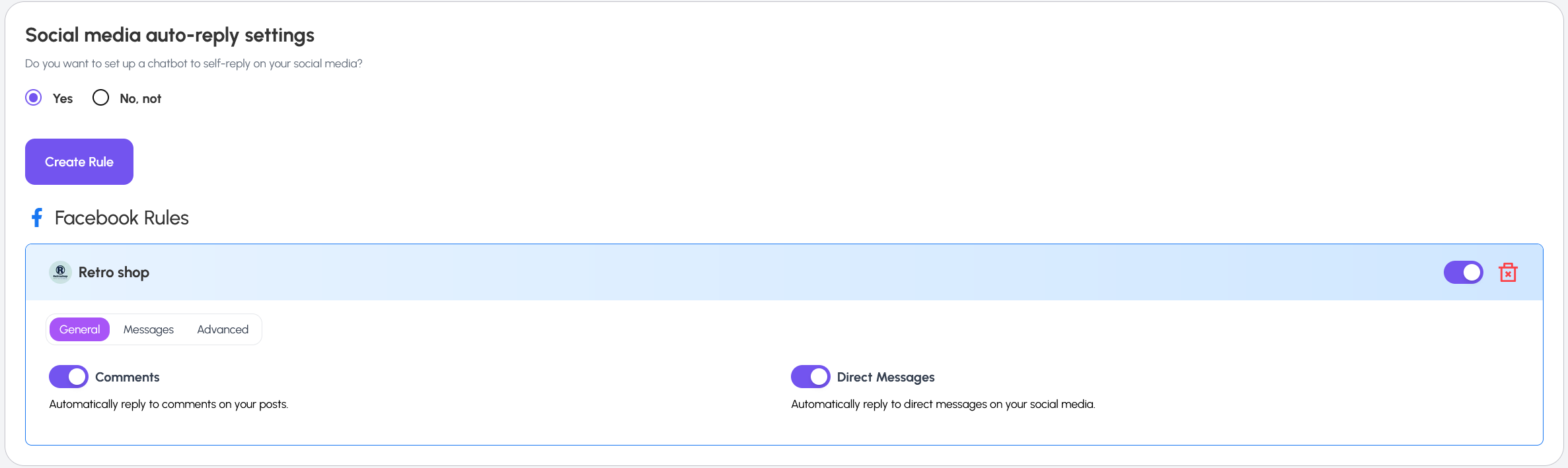Toggle the Direct Messages auto-reply switch
Image resolution: width=1568 pixels, height=468 pixels.
point(810,377)
